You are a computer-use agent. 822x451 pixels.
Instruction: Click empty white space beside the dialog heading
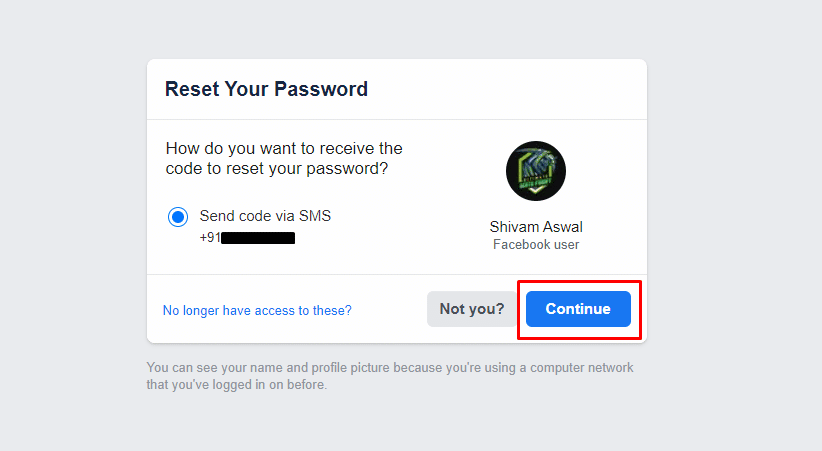click(503, 89)
